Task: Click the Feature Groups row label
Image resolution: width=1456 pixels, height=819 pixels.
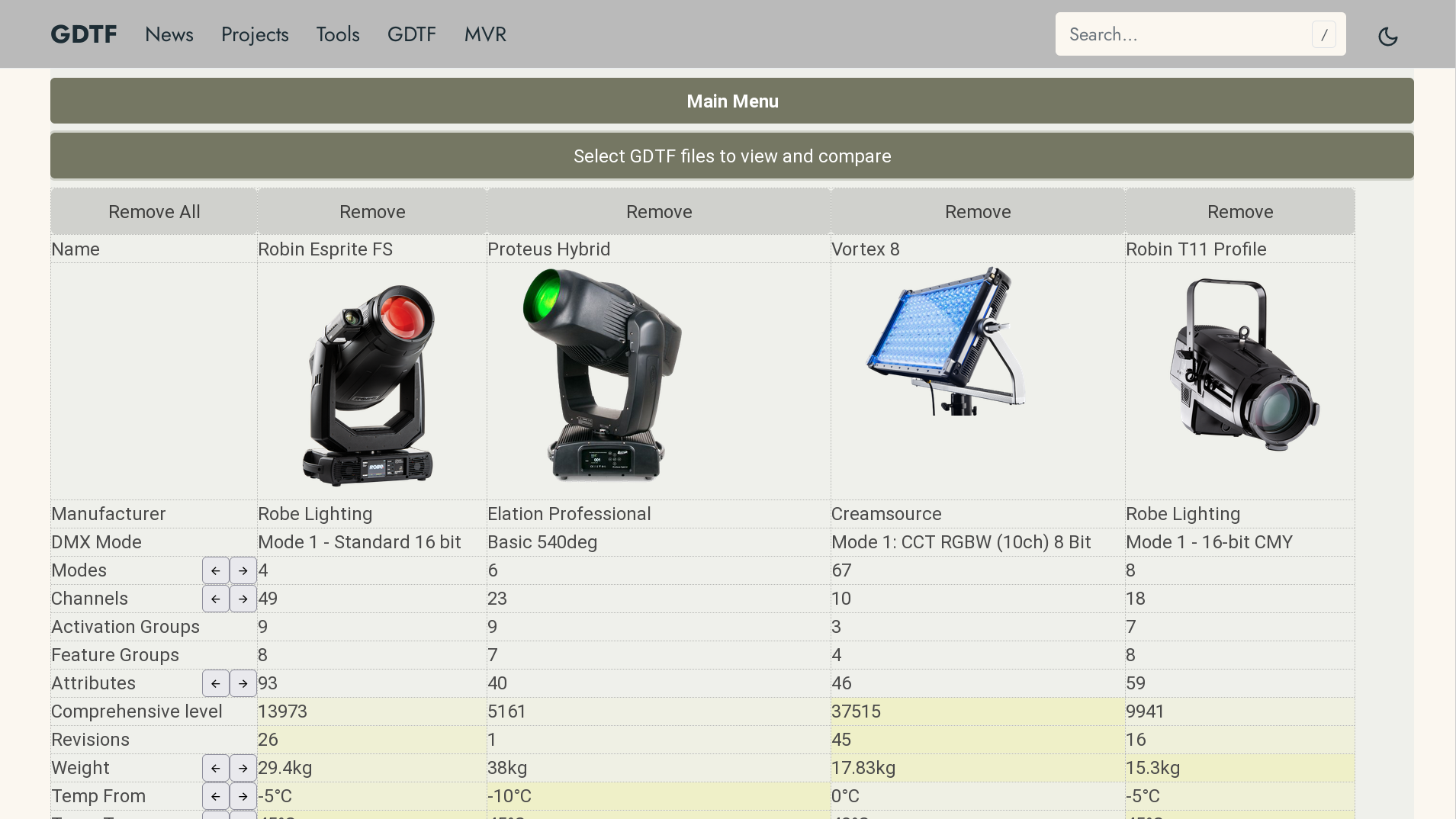Action: pyautogui.click(x=115, y=655)
